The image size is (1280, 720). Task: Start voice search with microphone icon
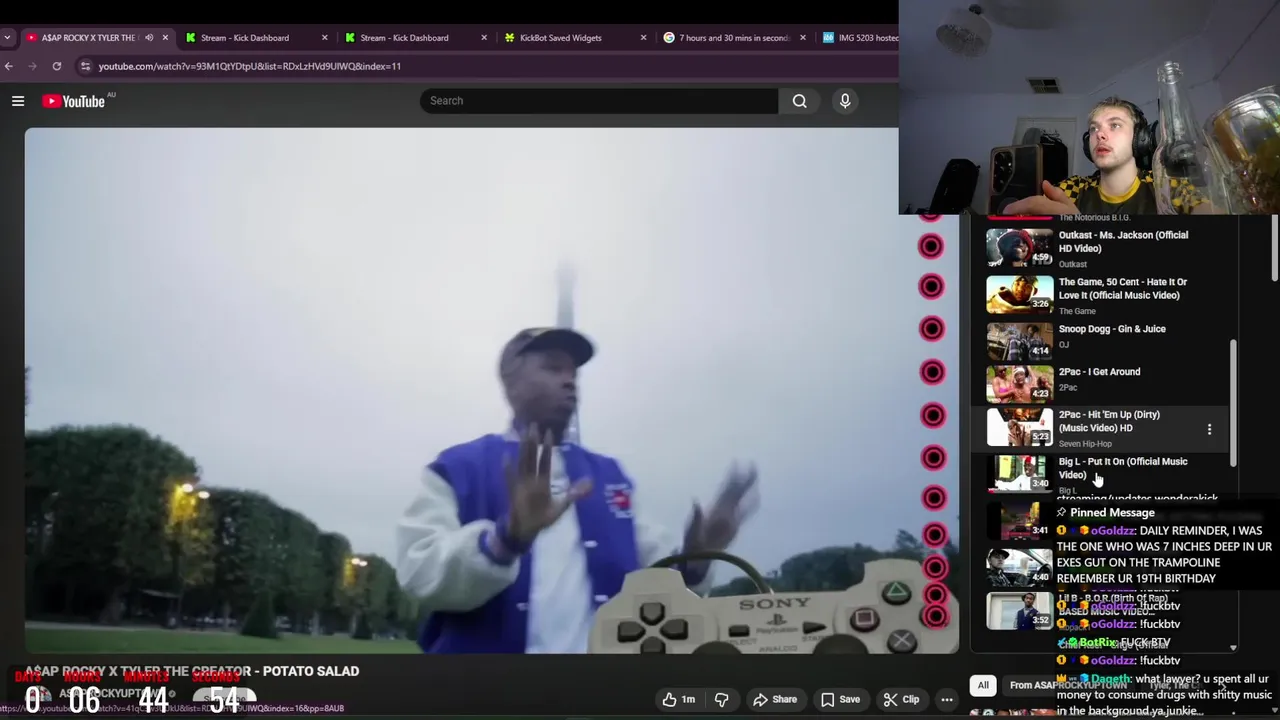845,100
